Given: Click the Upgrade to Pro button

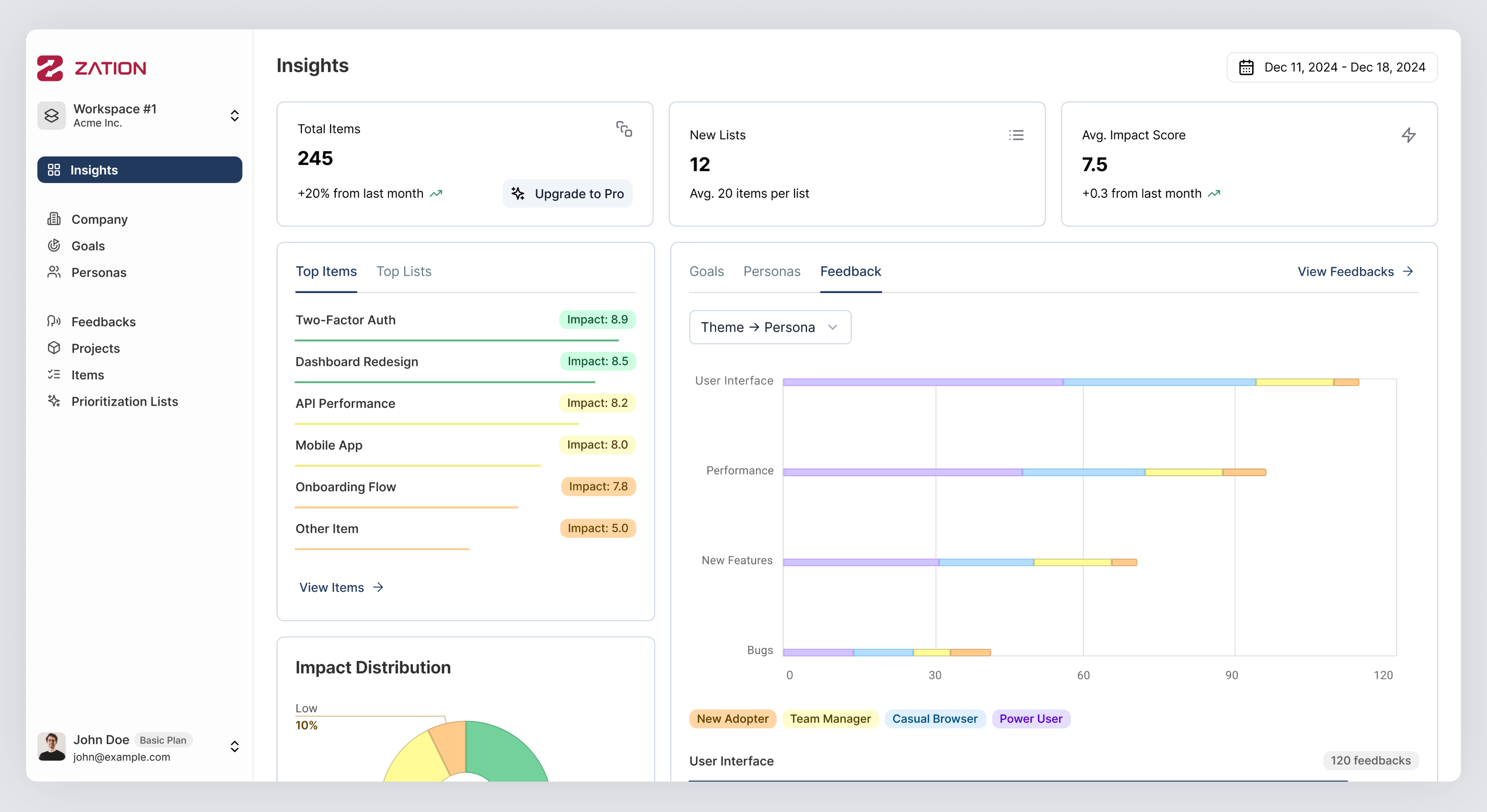Looking at the screenshot, I should [567, 194].
